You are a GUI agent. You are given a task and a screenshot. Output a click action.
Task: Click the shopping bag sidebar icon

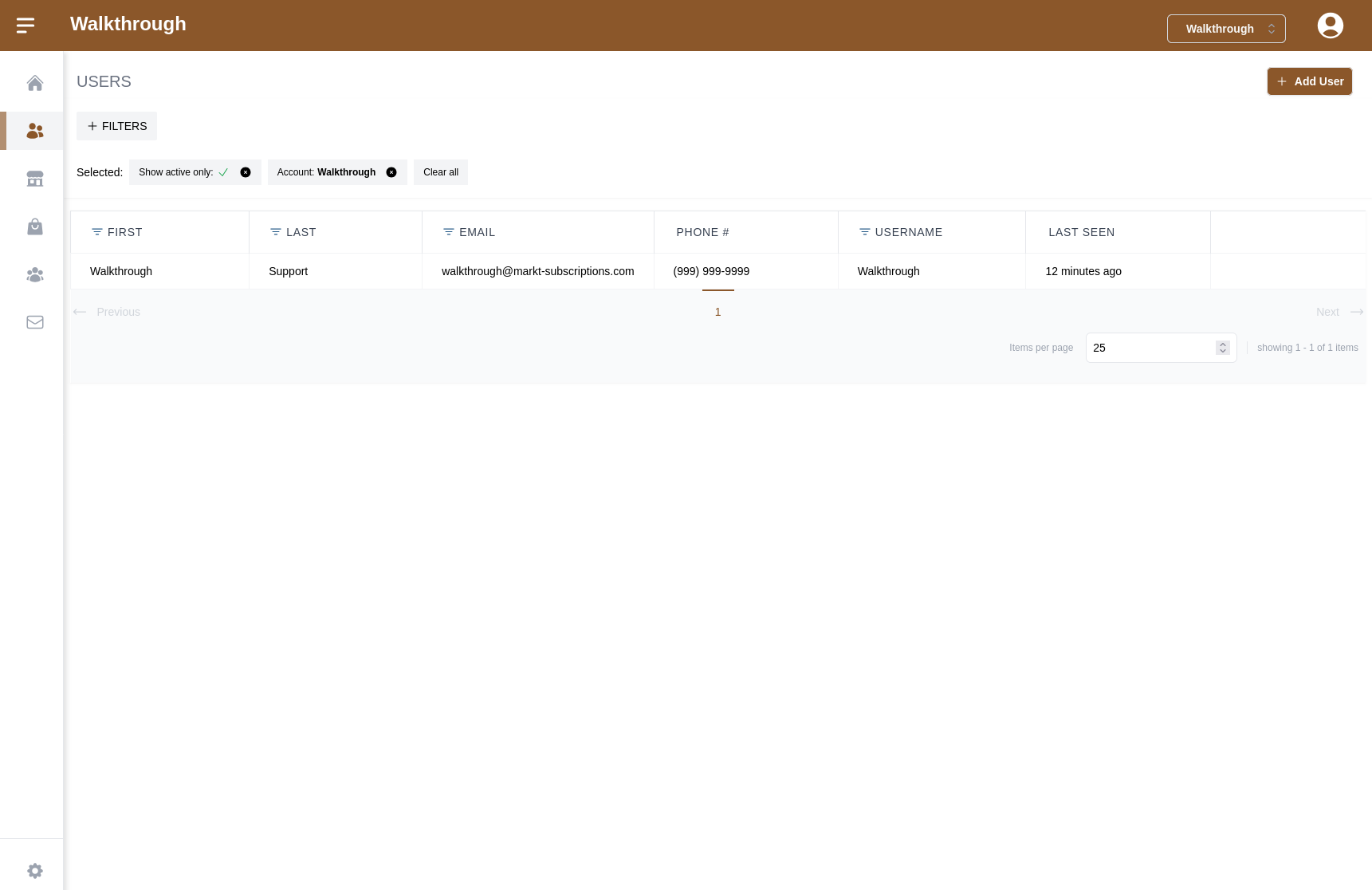[x=34, y=227]
